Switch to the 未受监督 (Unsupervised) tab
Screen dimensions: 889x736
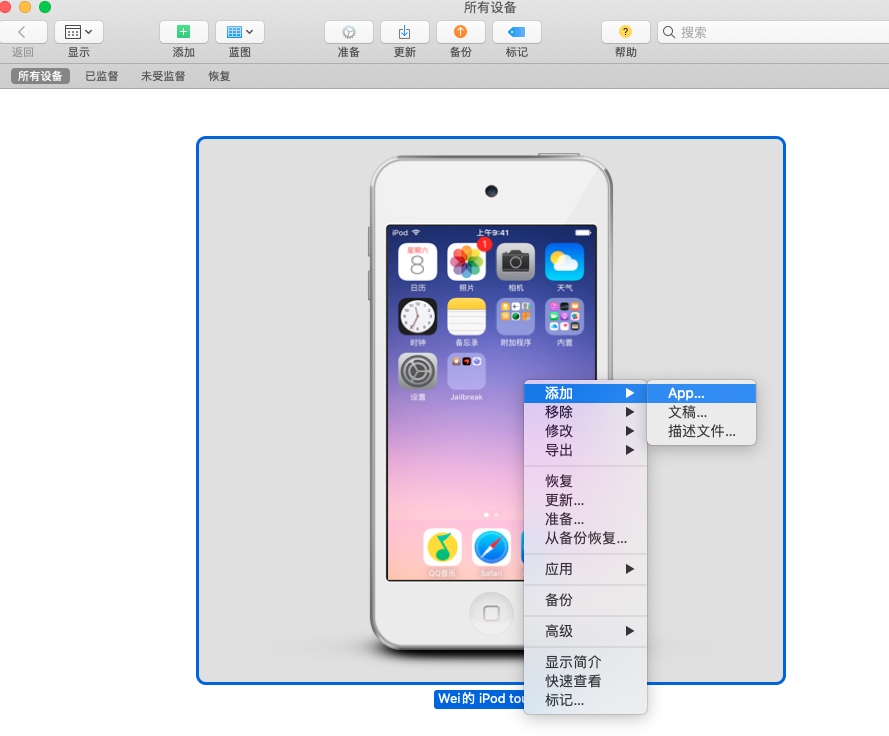point(163,76)
